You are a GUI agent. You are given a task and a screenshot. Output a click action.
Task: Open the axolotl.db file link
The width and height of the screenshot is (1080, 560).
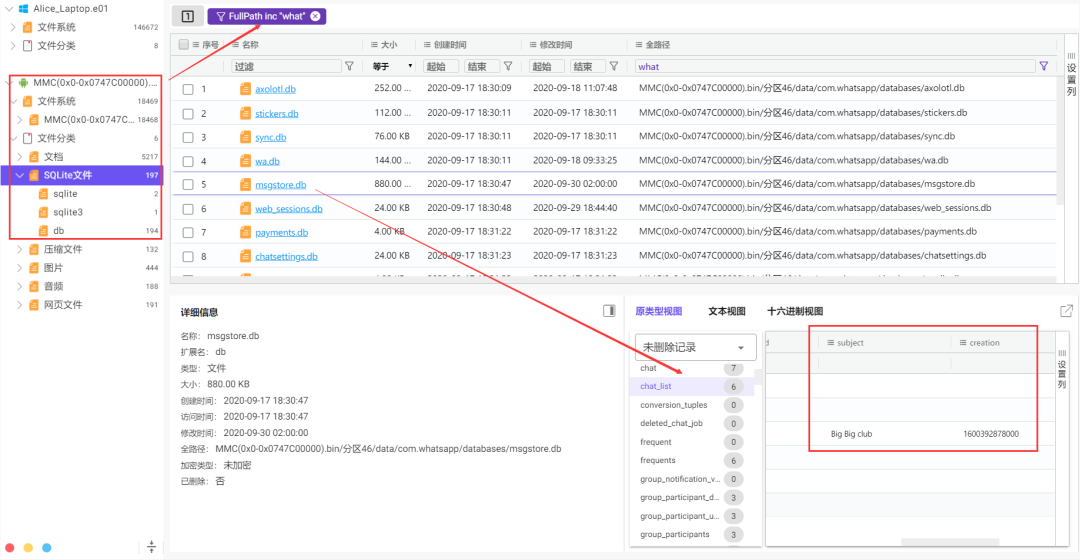pos(275,89)
